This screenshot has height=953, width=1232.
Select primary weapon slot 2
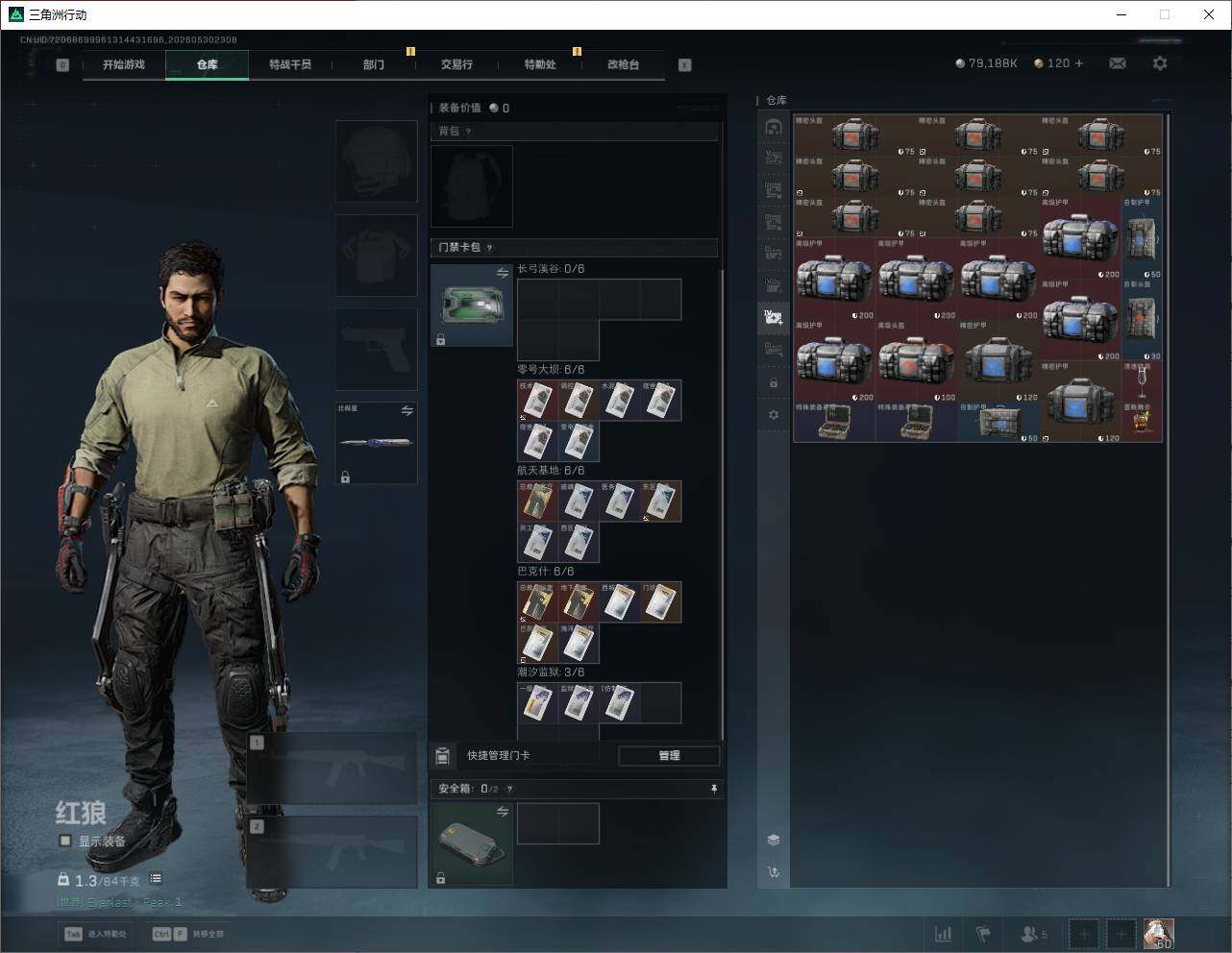pos(333,852)
